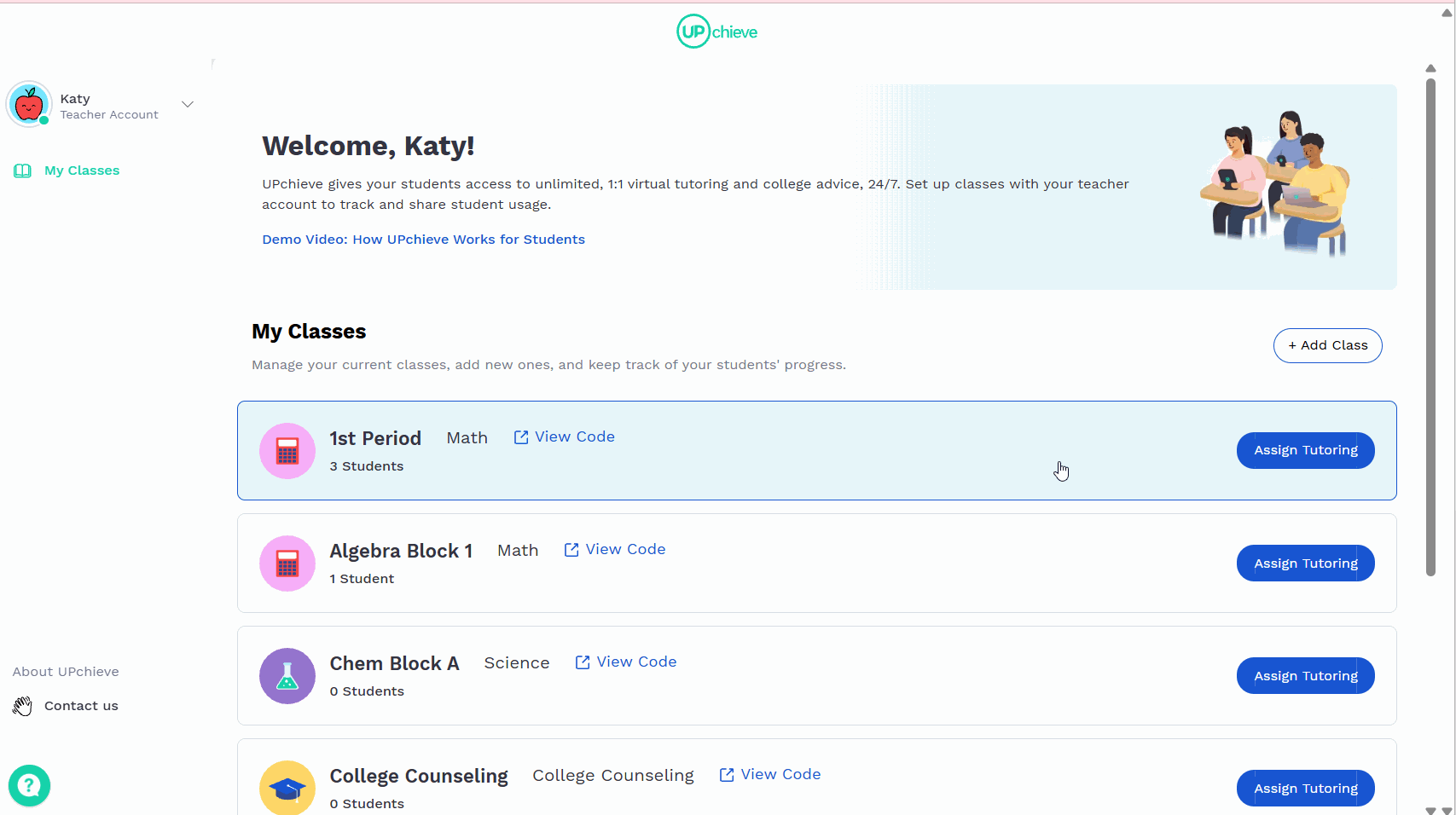Assign Tutoring for College Counseling

pyautogui.click(x=1305, y=788)
